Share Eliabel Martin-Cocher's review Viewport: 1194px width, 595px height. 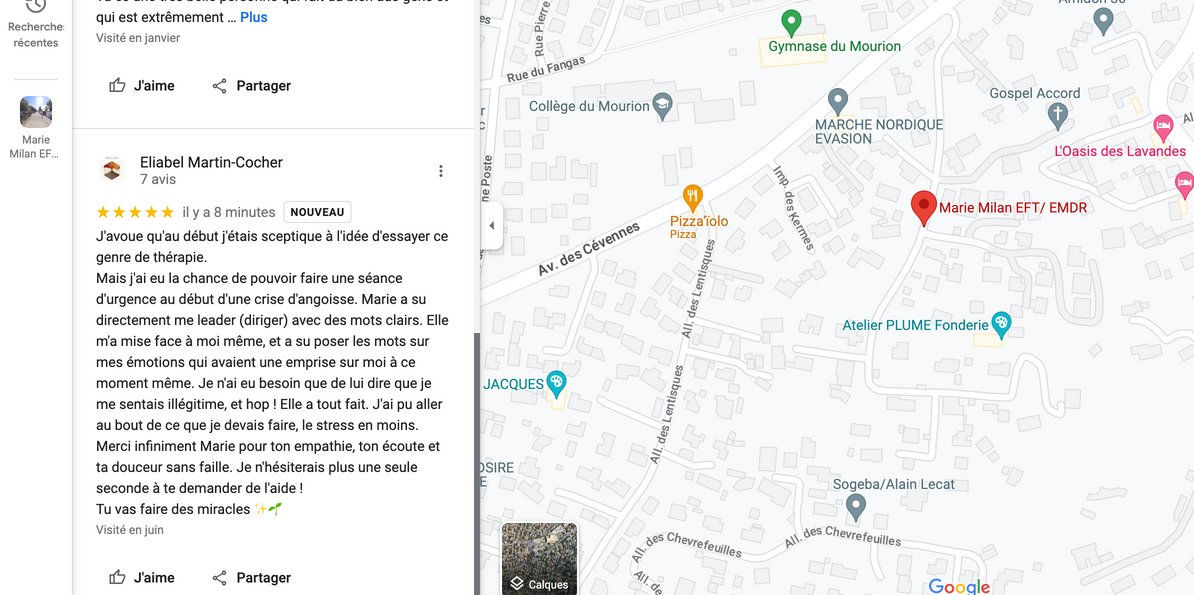251,577
